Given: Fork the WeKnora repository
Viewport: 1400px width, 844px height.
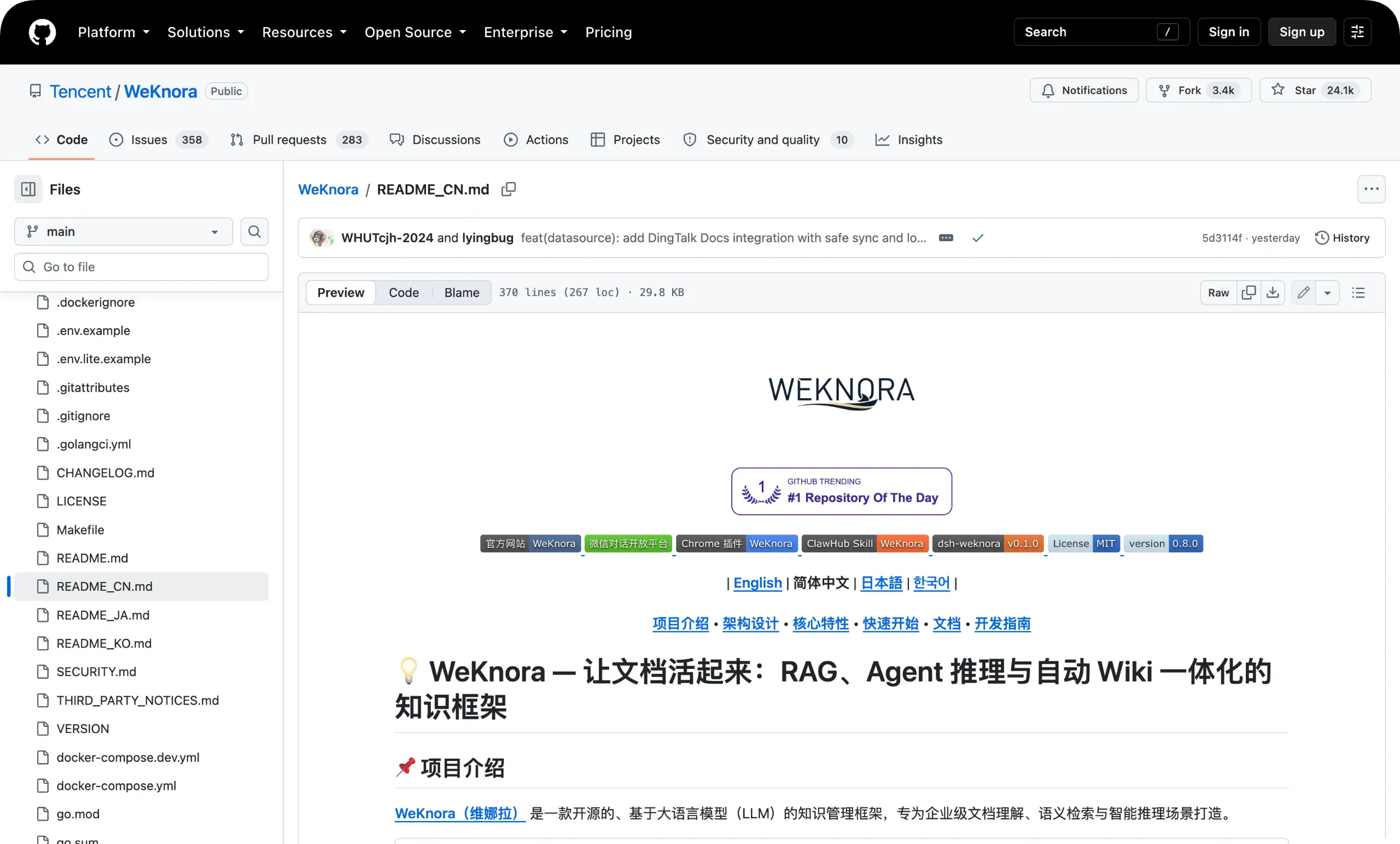Looking at the screenshot, I should [1198, 90].
